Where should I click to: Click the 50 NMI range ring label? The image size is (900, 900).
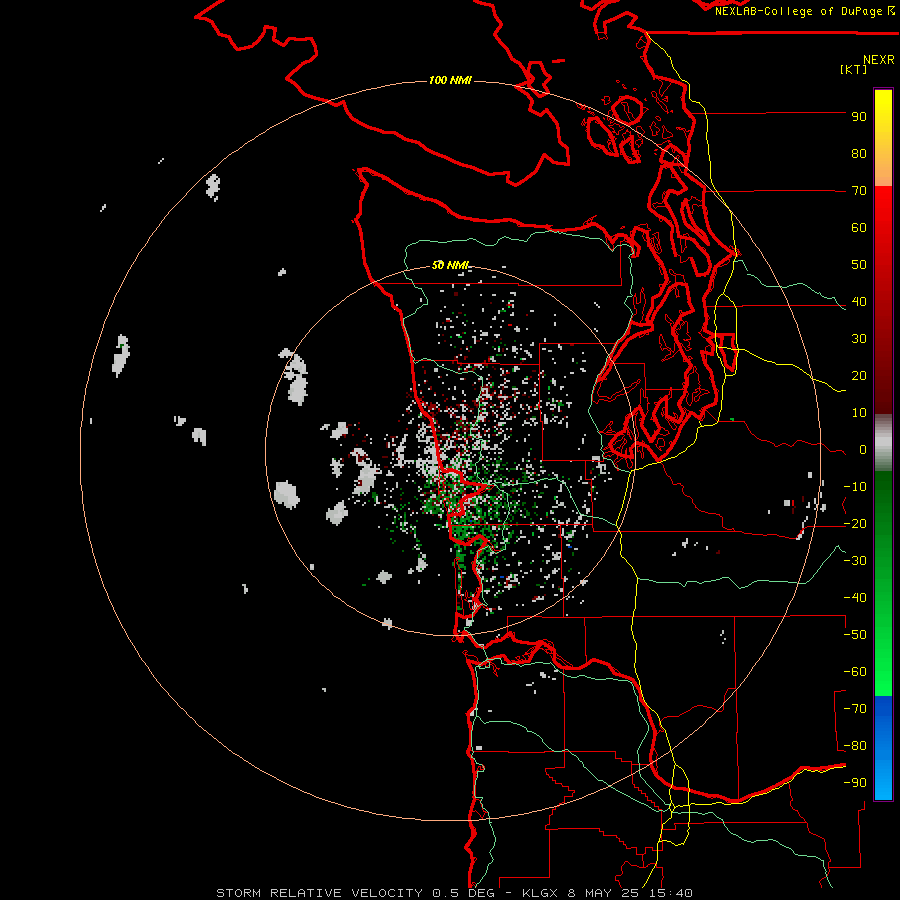(x=450, y=265)
